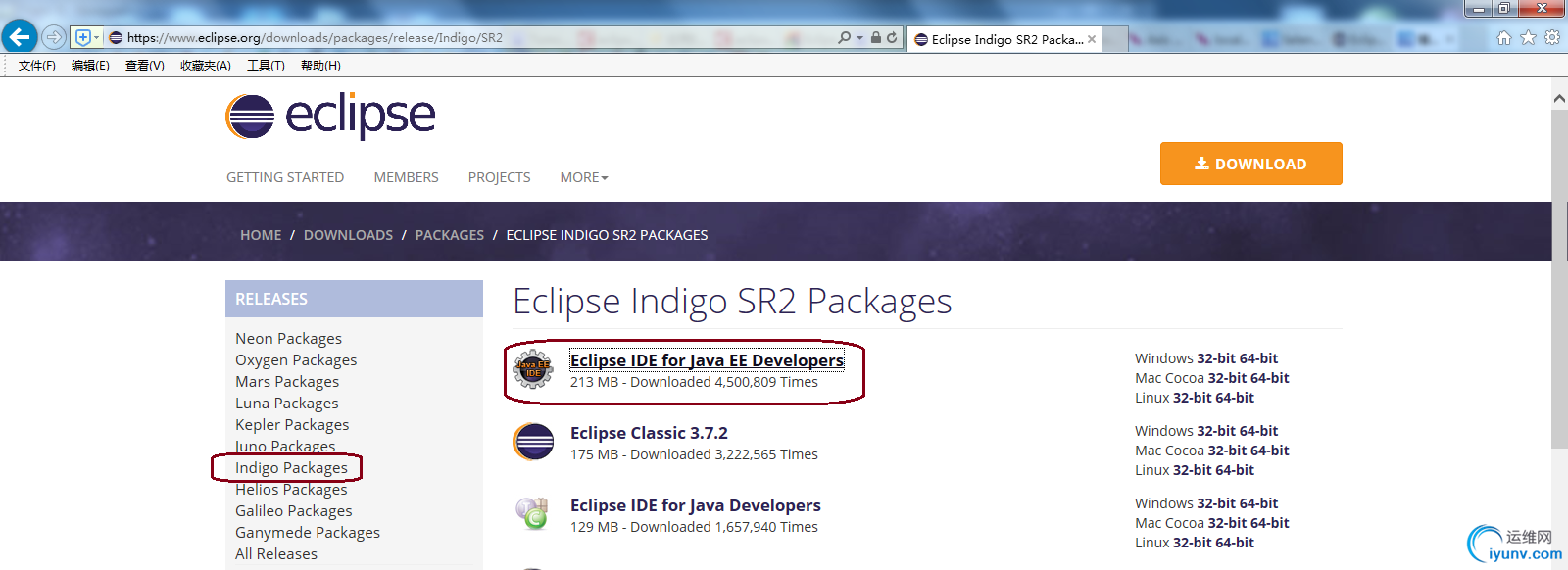Viewport: 1568px width, 570px height.
Task: Open Galileo Packages release
Action: pyautogui.click(x=294, y=510)
